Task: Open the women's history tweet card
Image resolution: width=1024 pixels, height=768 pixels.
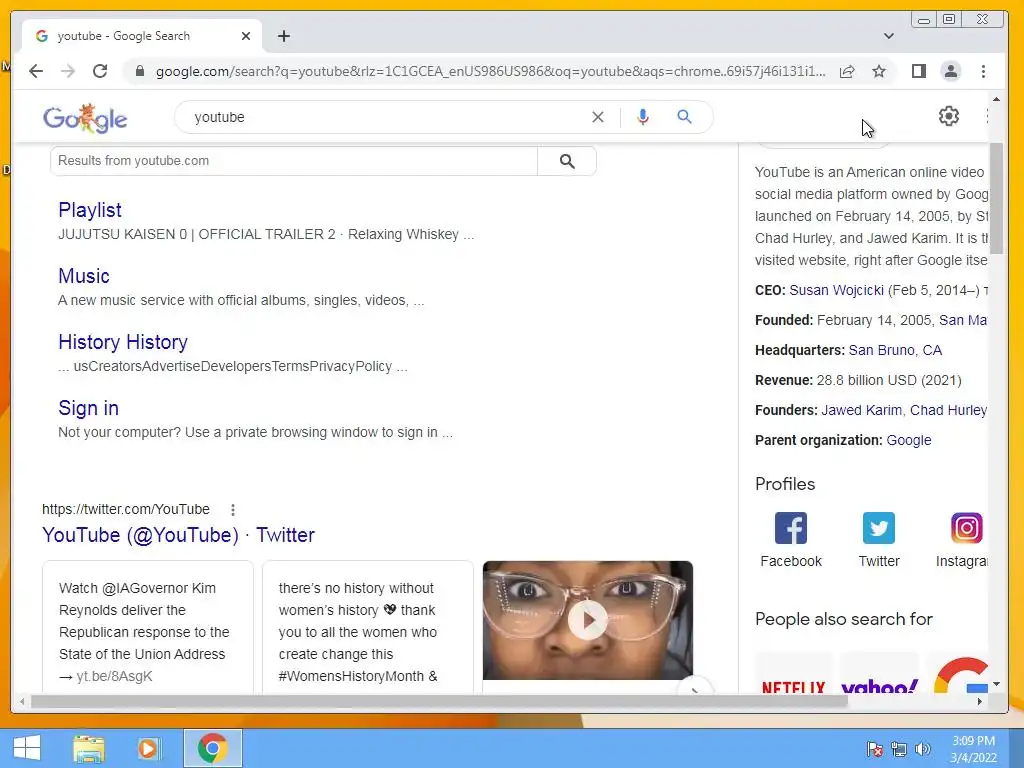Action: (x=368, y=627)
